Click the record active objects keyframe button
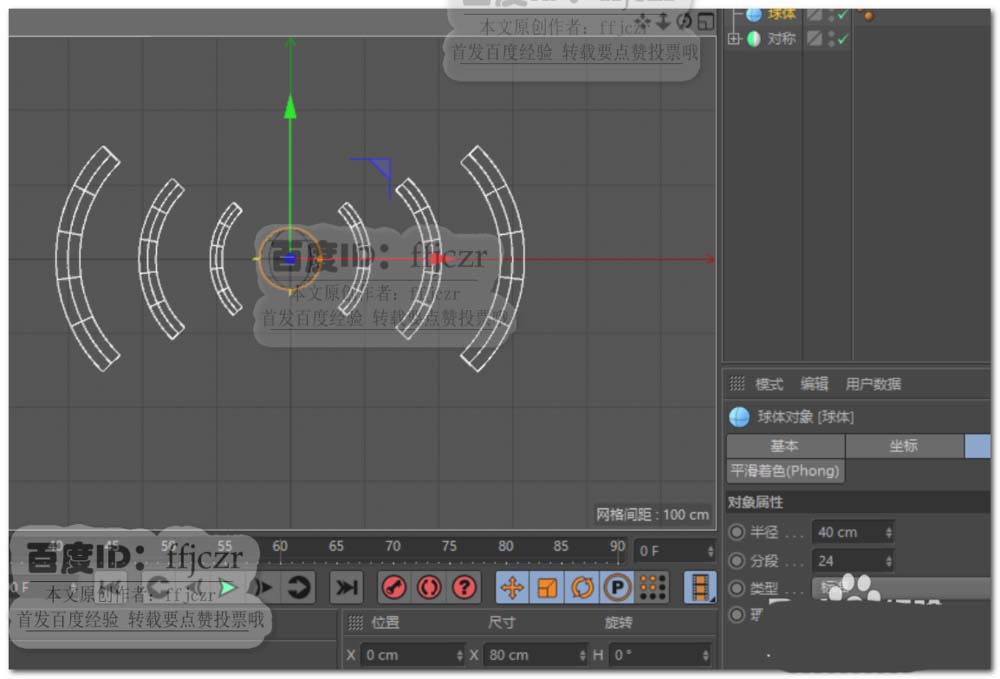Screen dimensions: 1000x679 [395, 588]
